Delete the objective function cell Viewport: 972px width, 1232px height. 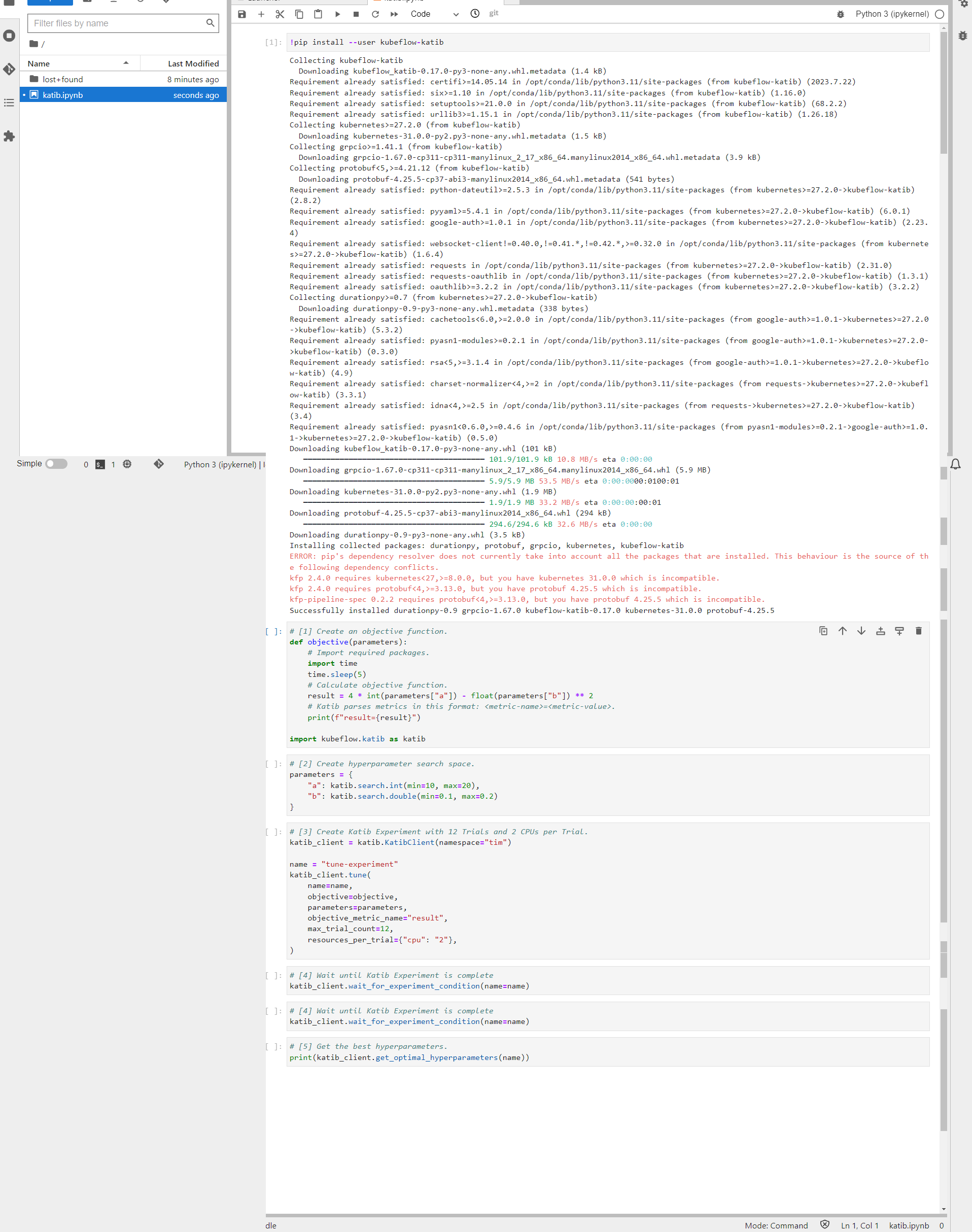coord(919,631)
